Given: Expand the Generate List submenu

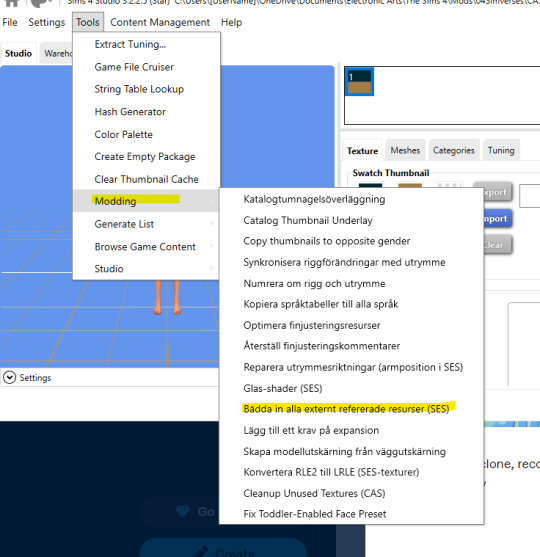Looking at the screenshot, I should click(146, 224).
